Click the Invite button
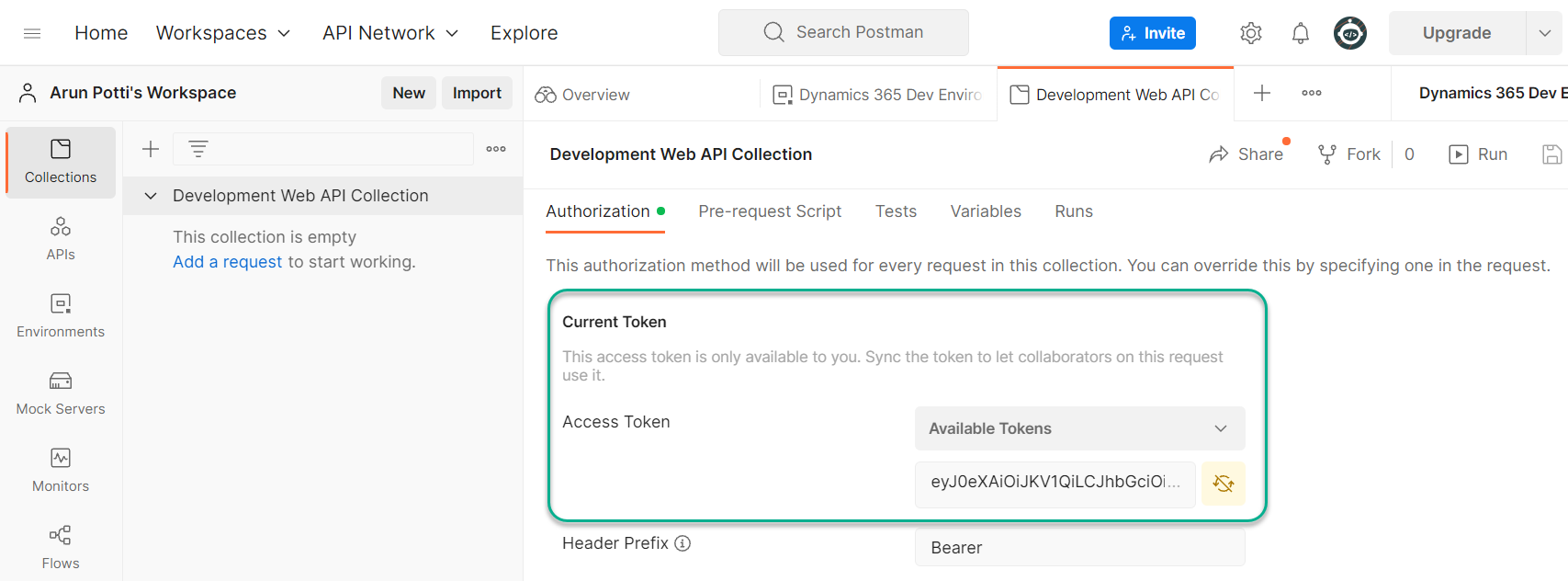 (1153, 33)
